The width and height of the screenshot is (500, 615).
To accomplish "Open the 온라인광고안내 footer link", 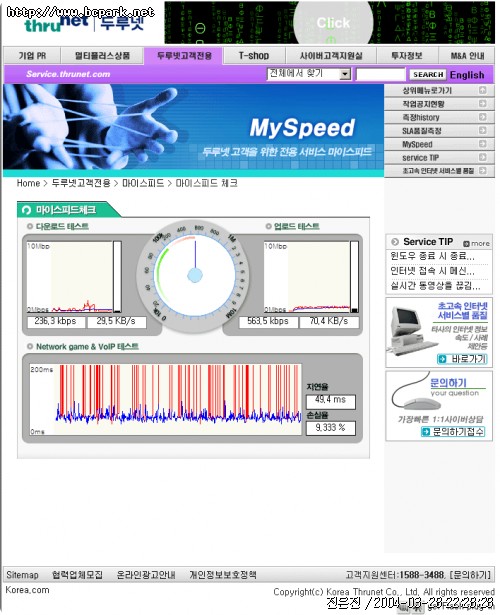I will click(x=146, y=575).
